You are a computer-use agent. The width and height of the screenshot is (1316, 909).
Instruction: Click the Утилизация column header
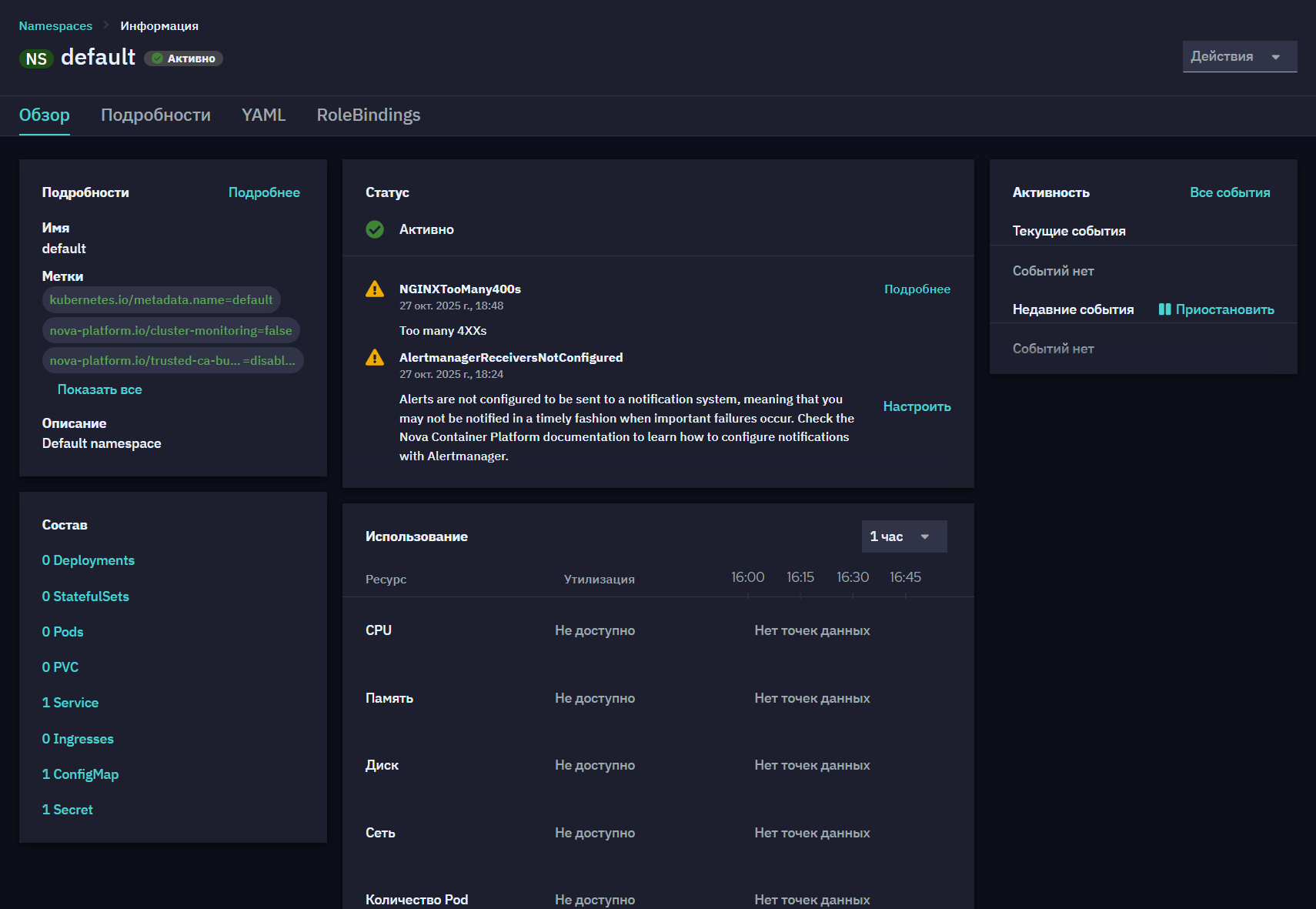click(x=599, y=580)
